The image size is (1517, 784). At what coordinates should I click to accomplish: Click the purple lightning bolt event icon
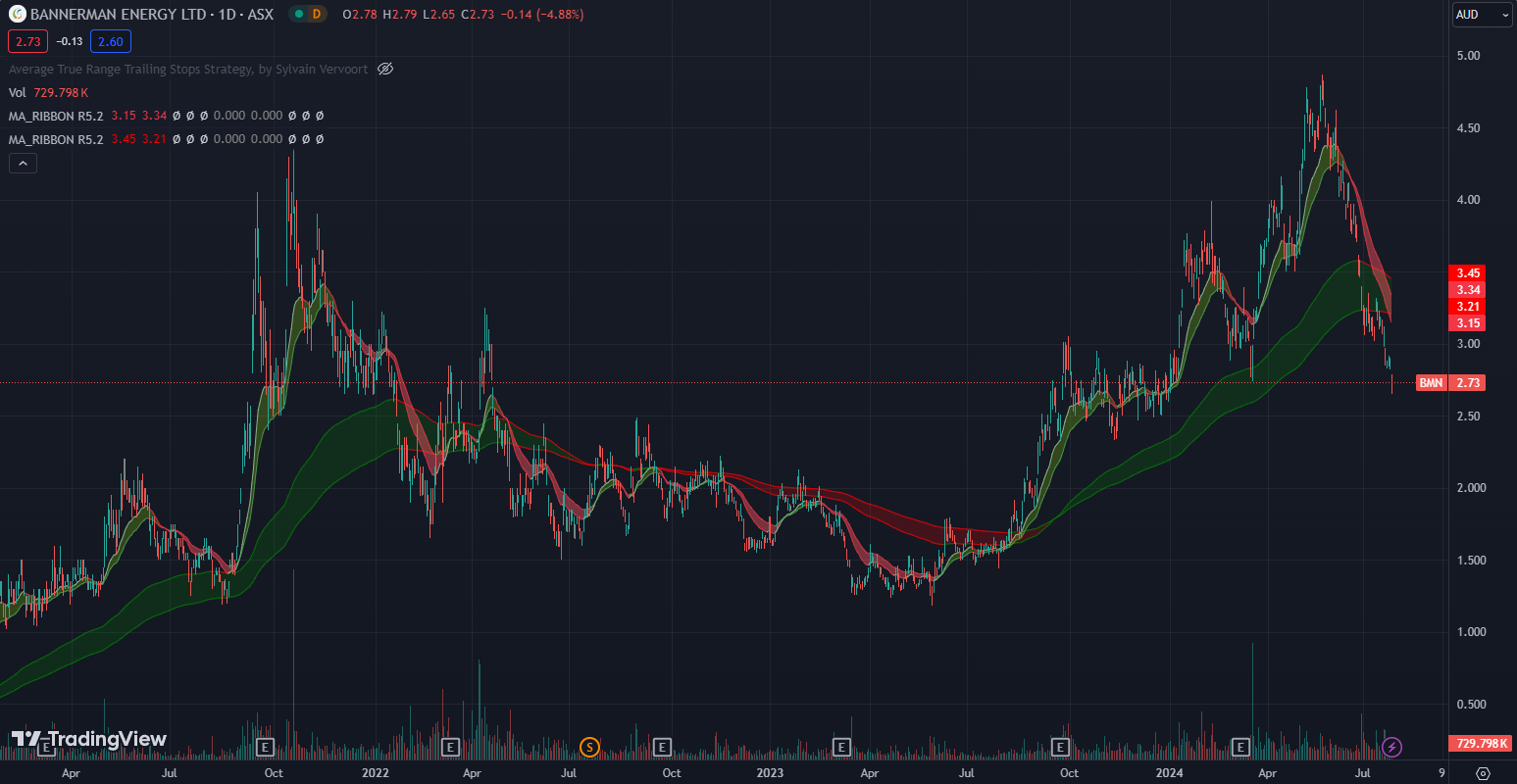(x=1391, y=748)
